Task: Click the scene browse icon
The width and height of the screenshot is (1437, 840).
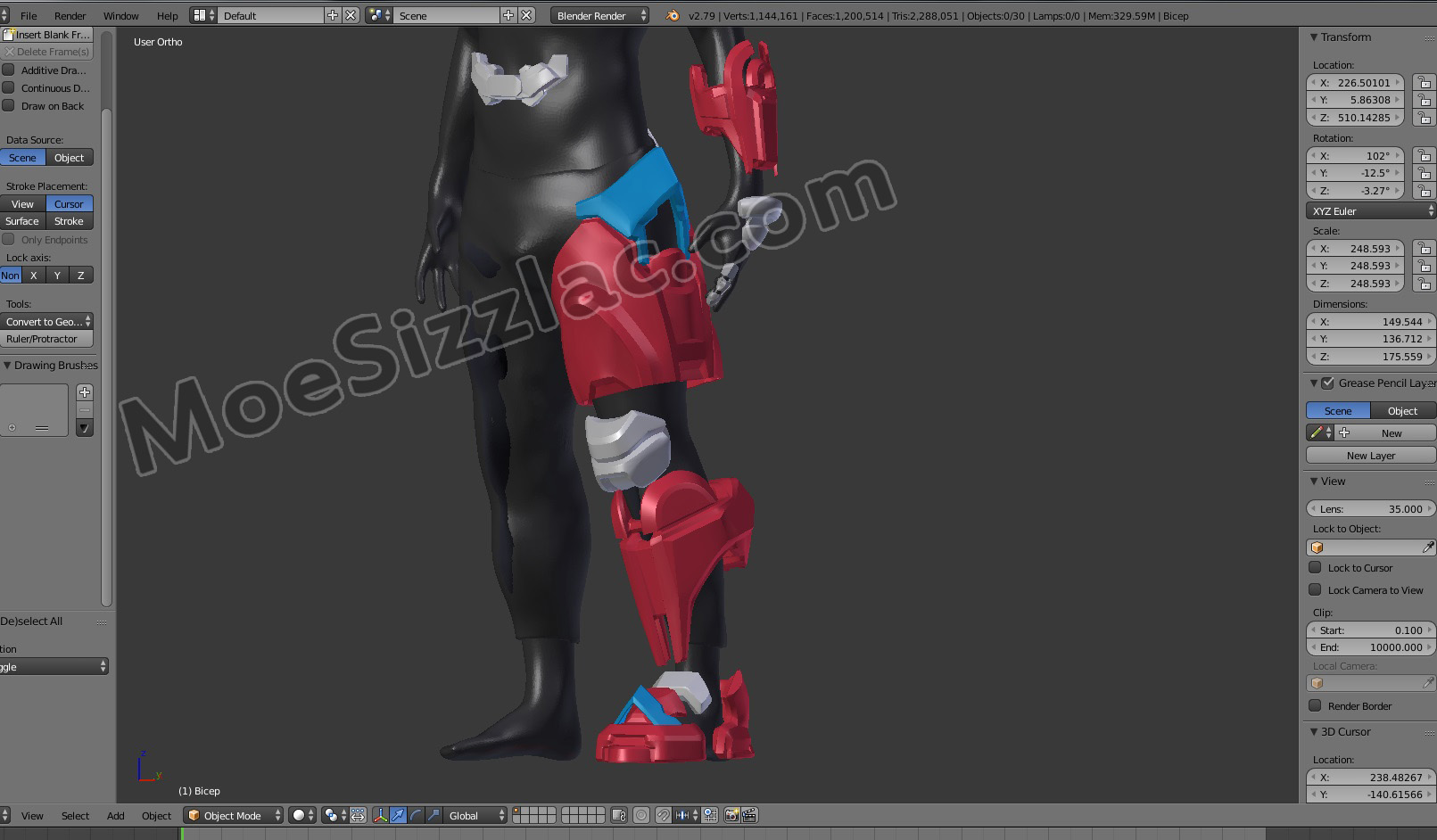Action: click(379, 15)
